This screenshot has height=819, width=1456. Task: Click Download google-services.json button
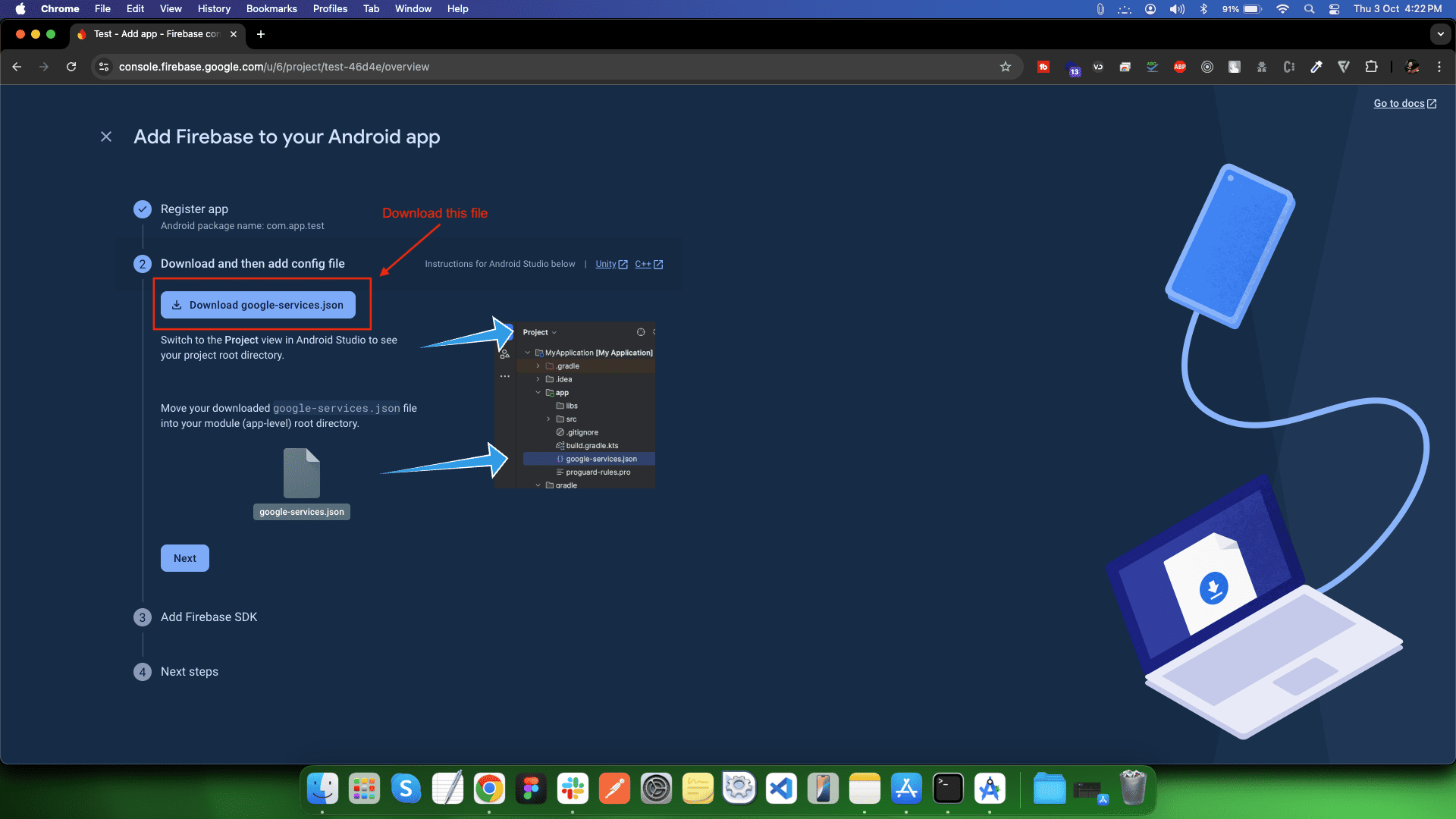[x=258, y=305]
